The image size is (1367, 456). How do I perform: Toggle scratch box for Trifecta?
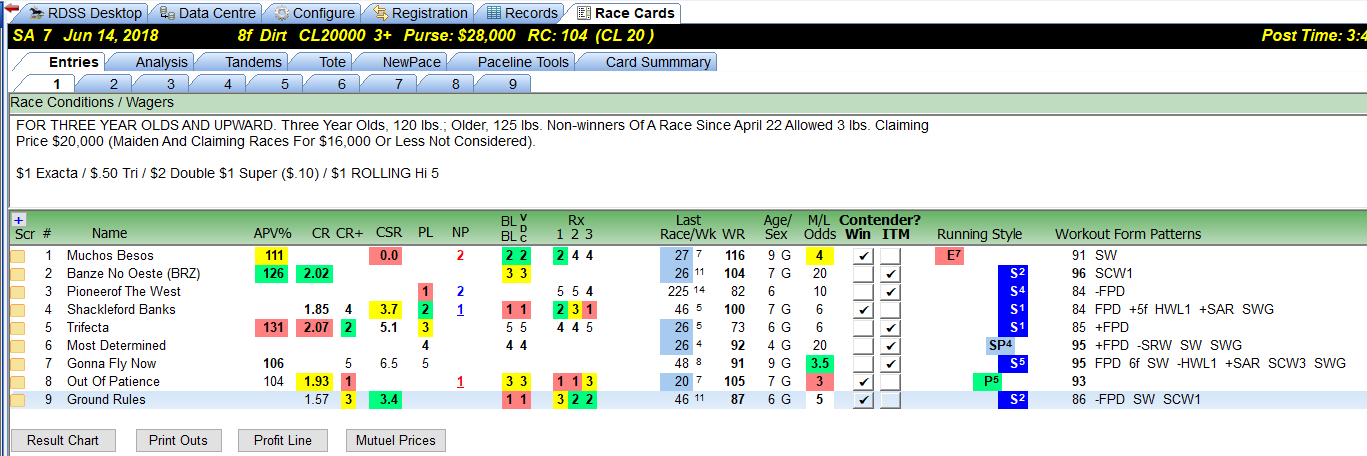(18, 328)
